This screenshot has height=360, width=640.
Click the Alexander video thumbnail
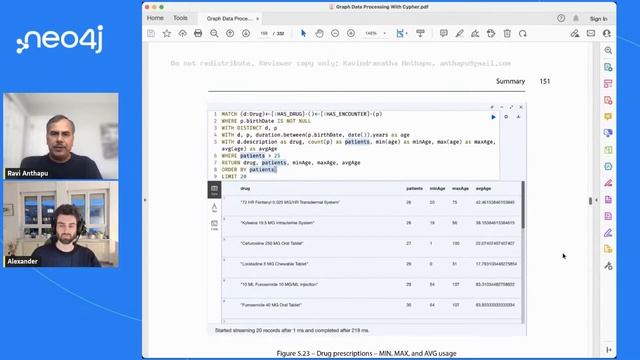(61, 224)
